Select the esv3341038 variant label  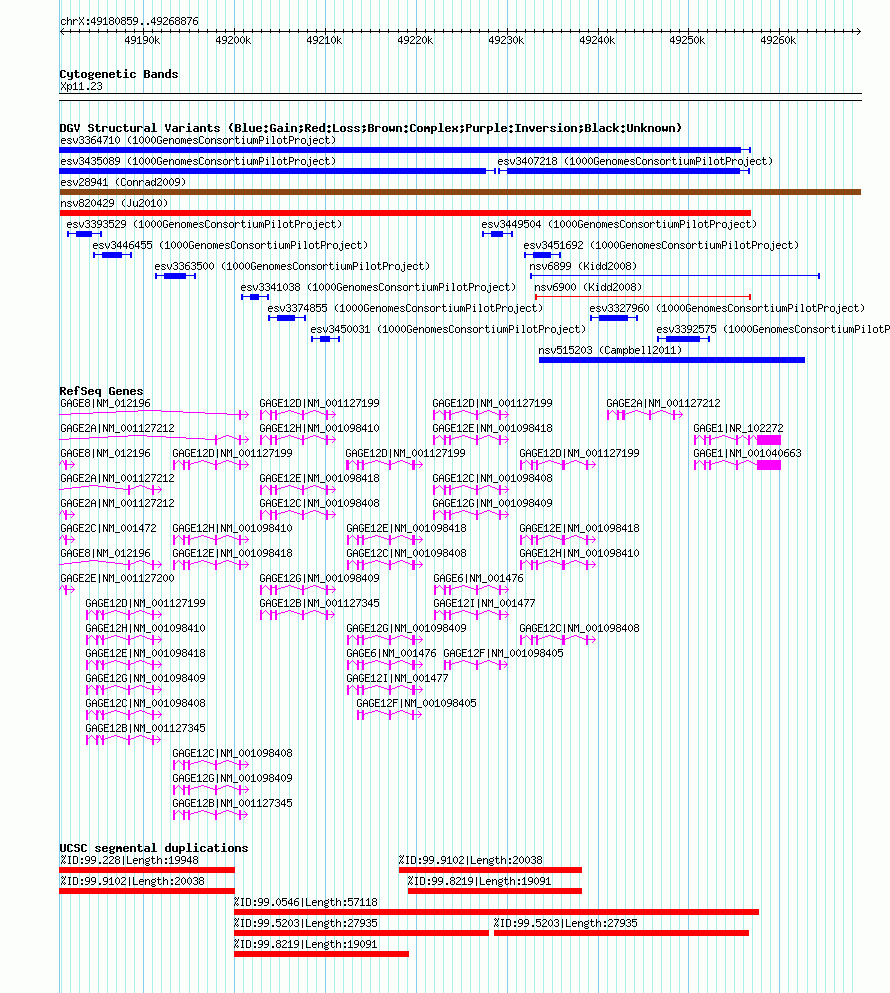(x=378, y=287)
